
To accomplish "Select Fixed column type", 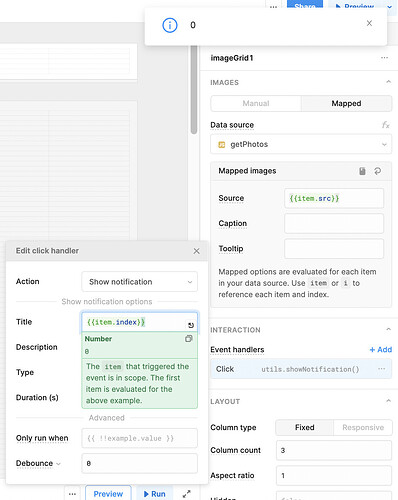I will coord(304,427).
